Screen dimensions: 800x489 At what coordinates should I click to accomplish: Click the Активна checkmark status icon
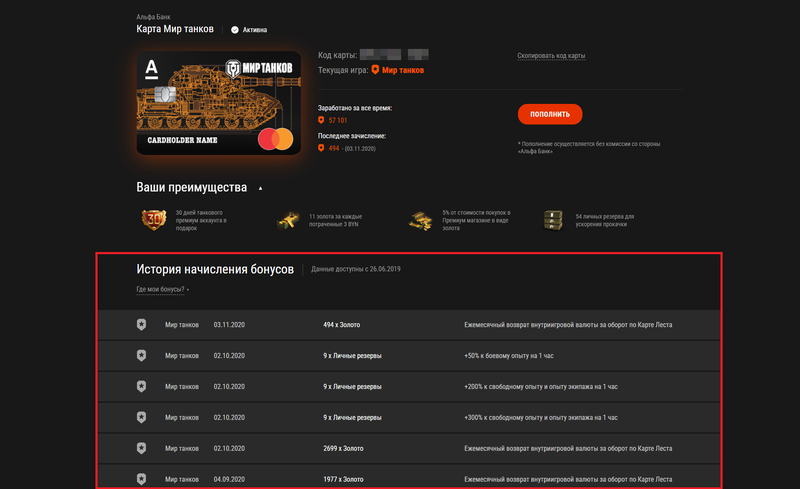pos(235,30)
